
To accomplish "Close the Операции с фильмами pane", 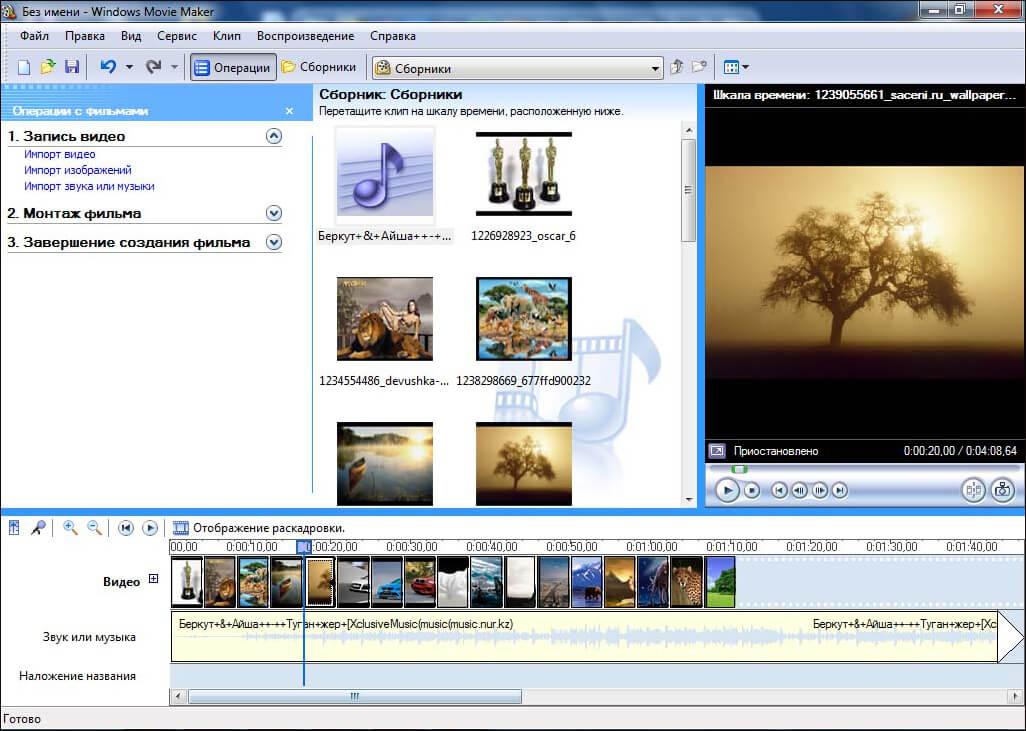I will [x=289, y=111].
